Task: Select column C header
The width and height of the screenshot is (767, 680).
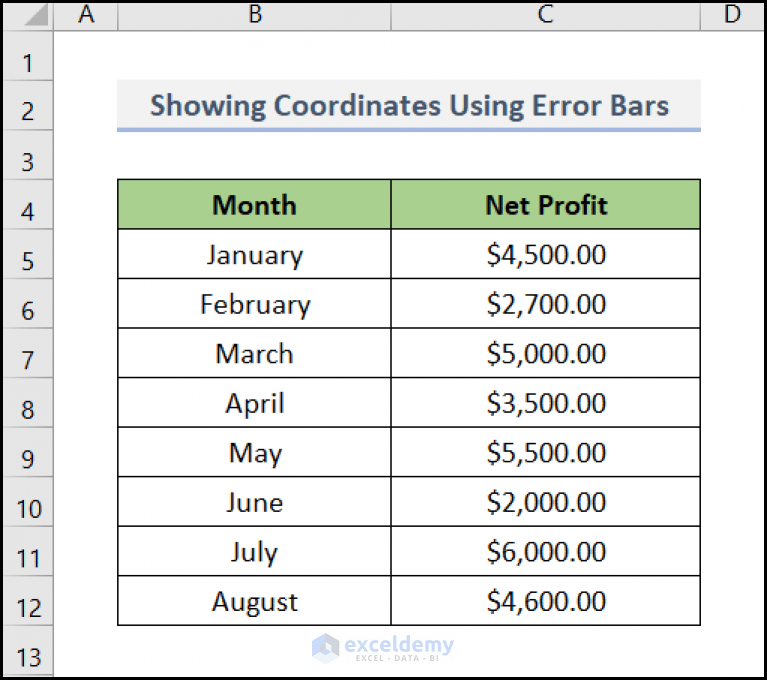Action: tap(545, 15)
